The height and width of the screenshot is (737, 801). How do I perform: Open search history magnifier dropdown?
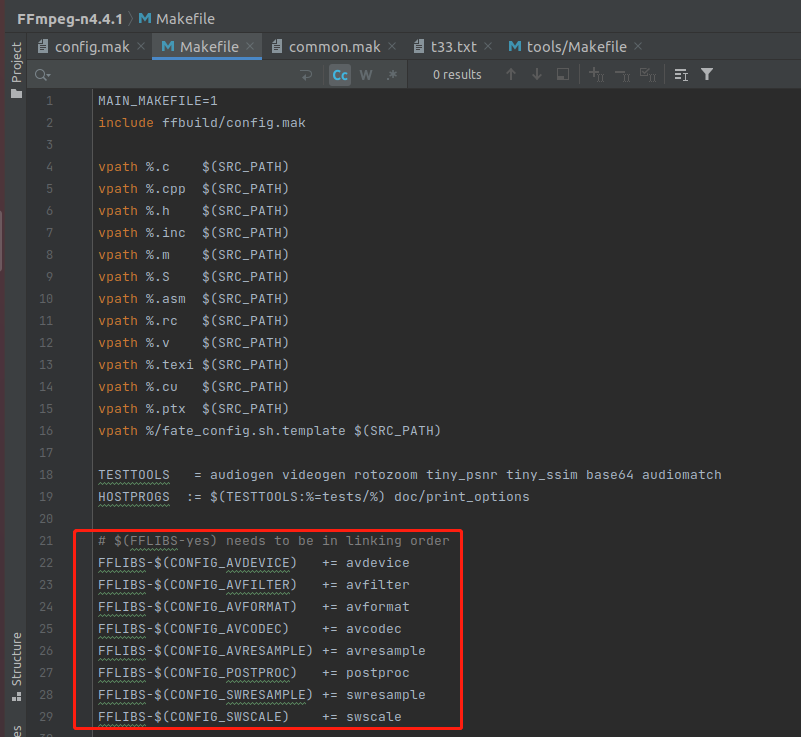pos(42,75)
